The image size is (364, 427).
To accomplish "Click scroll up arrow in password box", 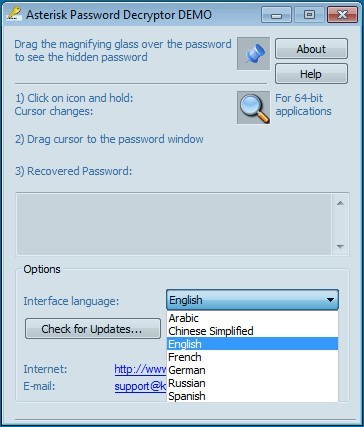I will (x=340, y=203).
